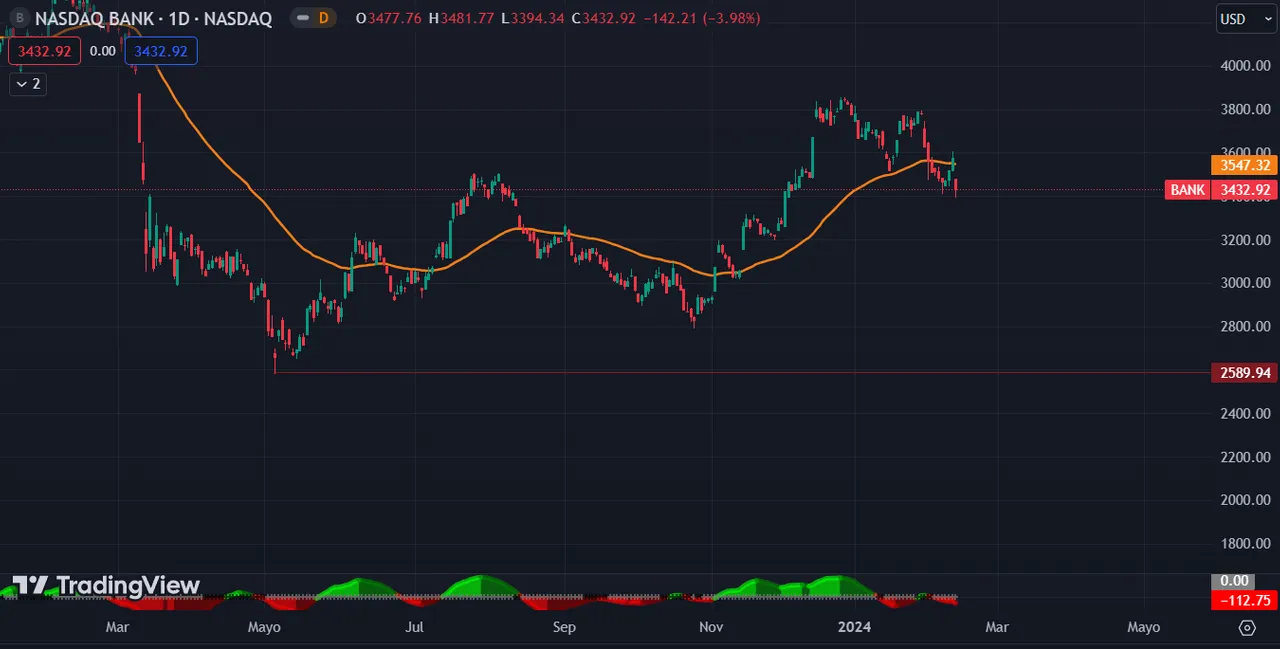Expand the collapsed indicators legend showing 2
The image size is (1280, 649).
pos(28,84)
